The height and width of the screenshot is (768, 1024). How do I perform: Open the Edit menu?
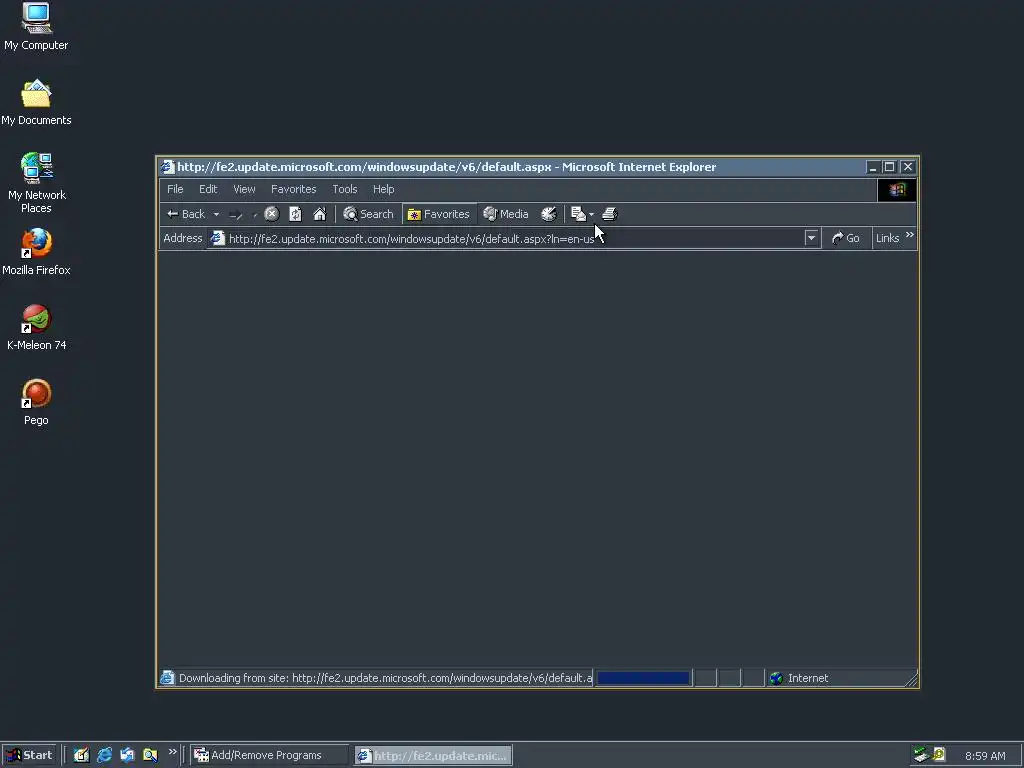(208, 189)
